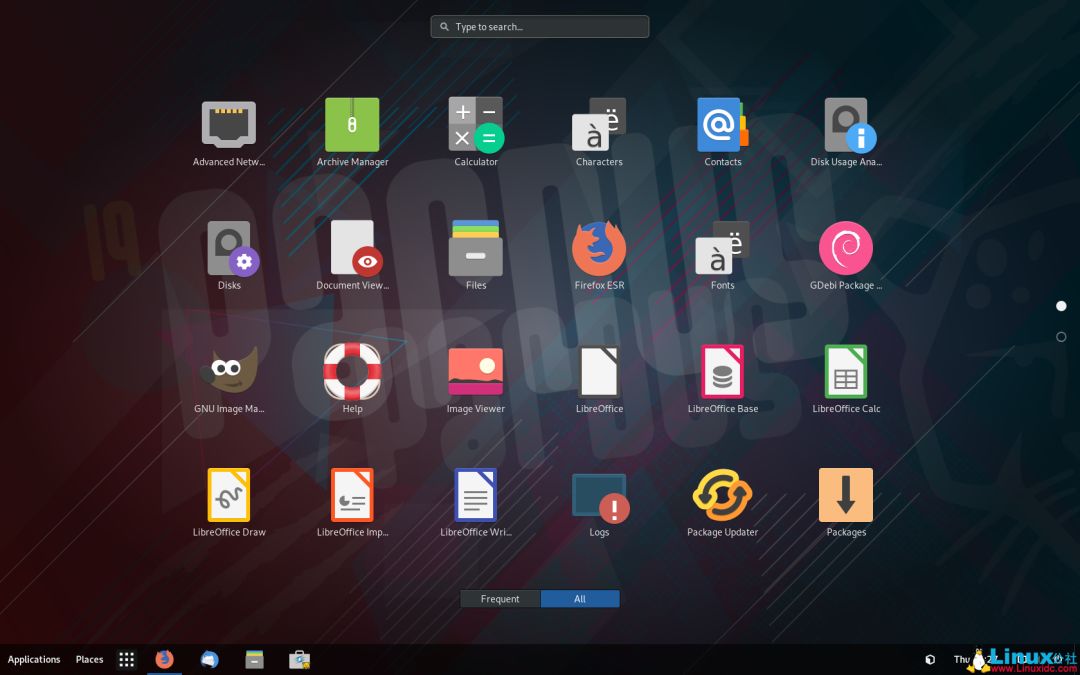The width and height of the screenshot is (1080, 675).
Task: Open the Disks utility
Action: point(229,247)
